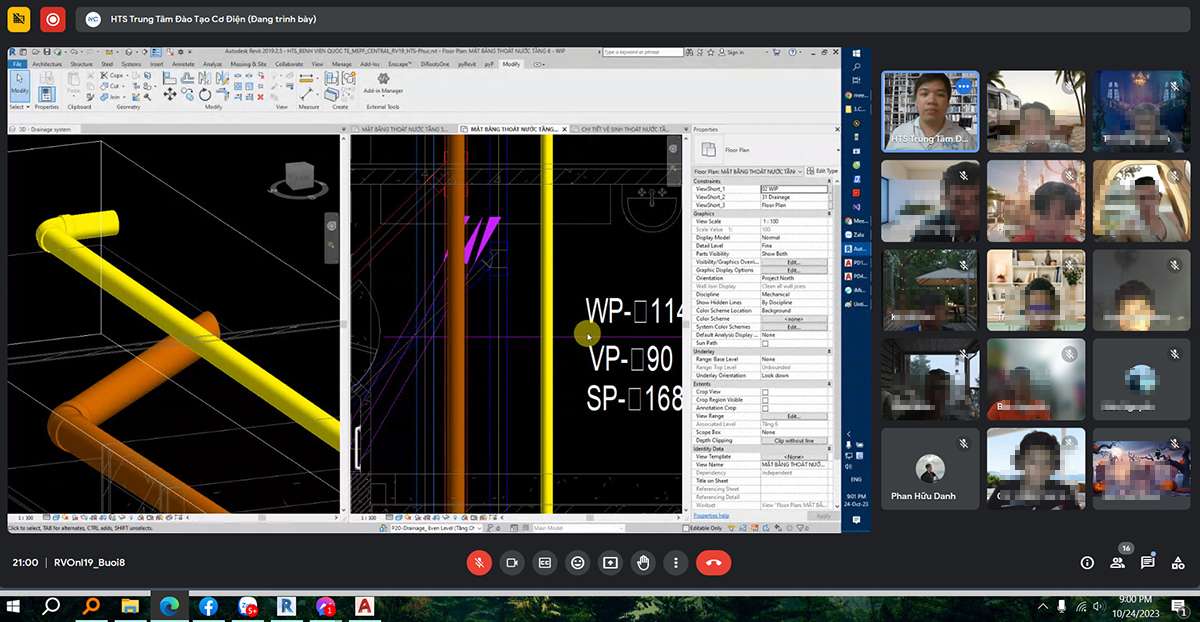Toggle the Annotation Crop checkbox
The image size is (1200, 622).
[765, 408]
